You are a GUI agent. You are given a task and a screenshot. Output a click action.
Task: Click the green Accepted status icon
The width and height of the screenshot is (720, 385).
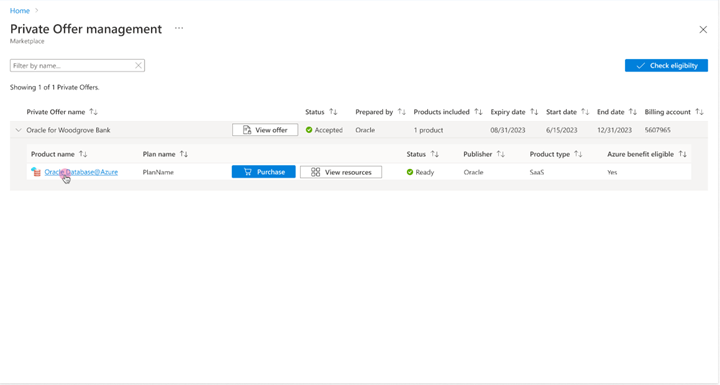pos(309,130)
